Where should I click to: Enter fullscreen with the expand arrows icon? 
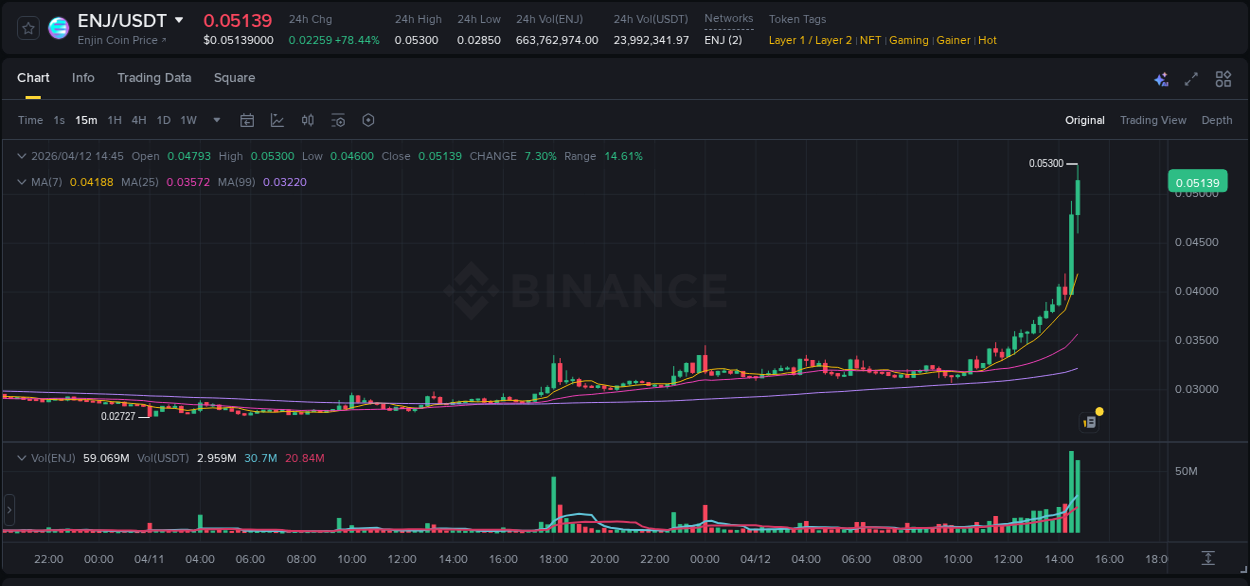[1191, 78]
